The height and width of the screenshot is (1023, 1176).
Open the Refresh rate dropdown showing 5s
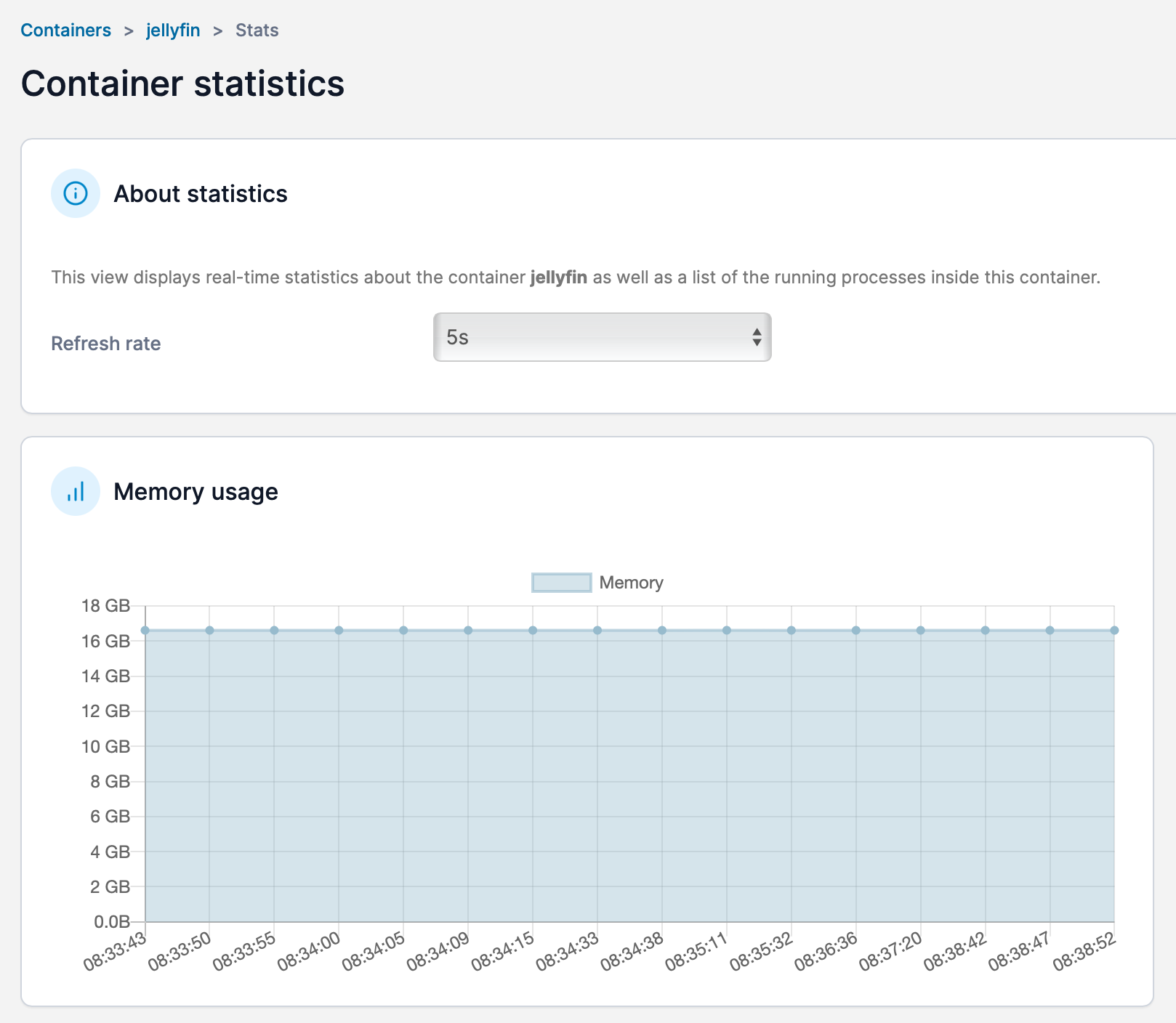[602, 337]
